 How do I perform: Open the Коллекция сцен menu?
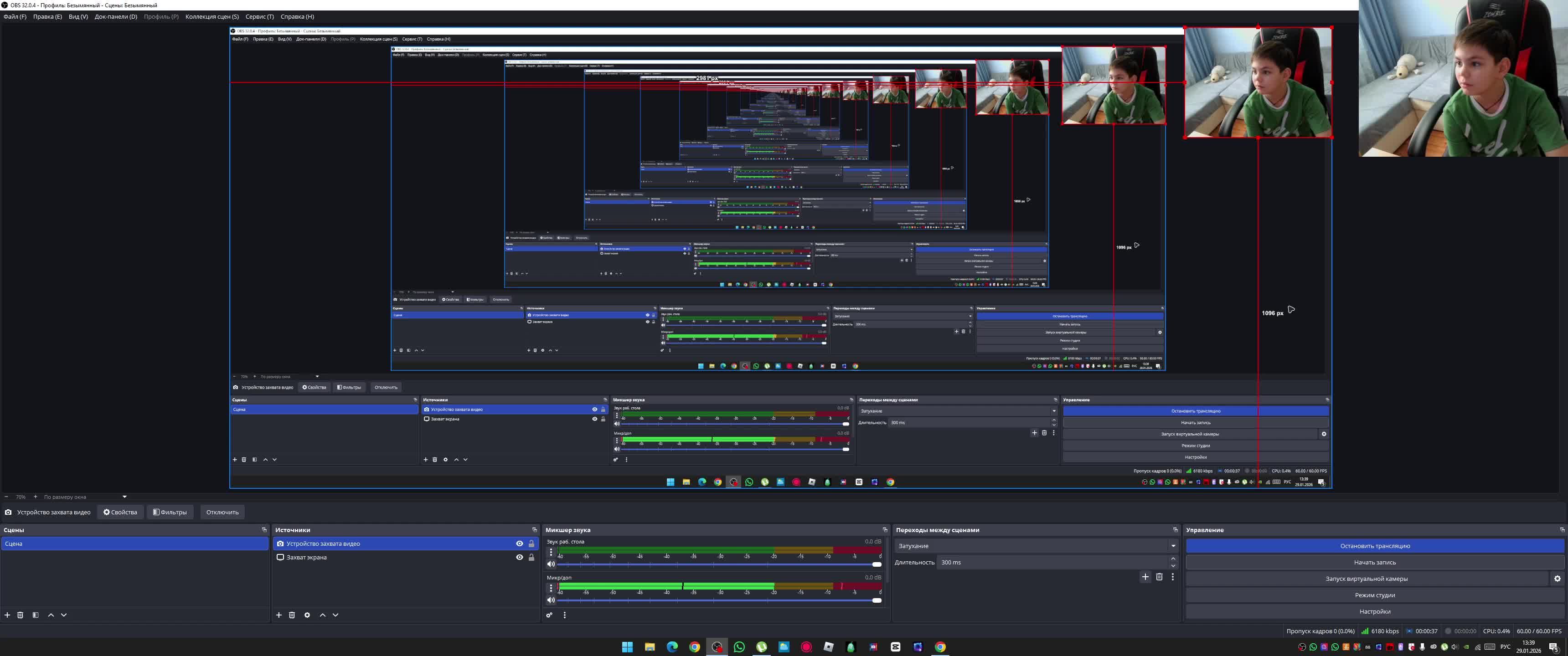pos(212,16)
